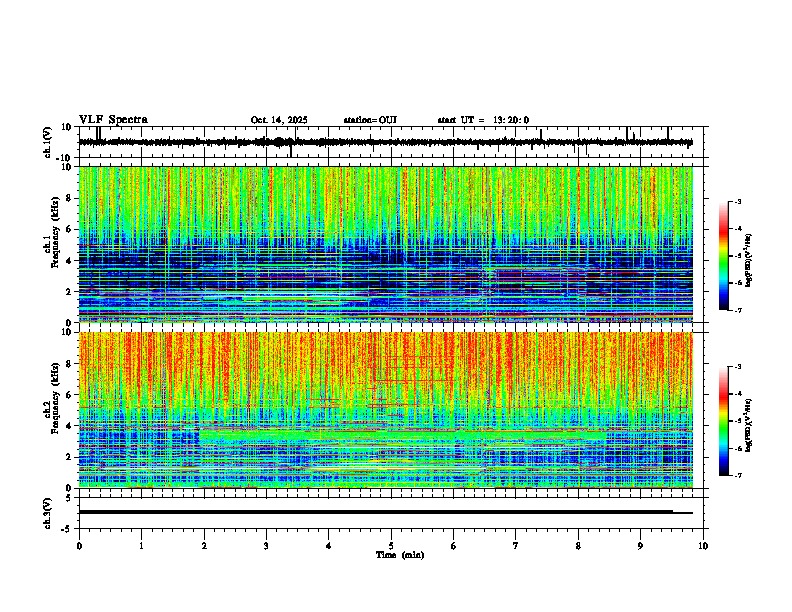792x612 pixels.
Task: Click the "-3" label on ch.2 colorbar
Action: 738,367
